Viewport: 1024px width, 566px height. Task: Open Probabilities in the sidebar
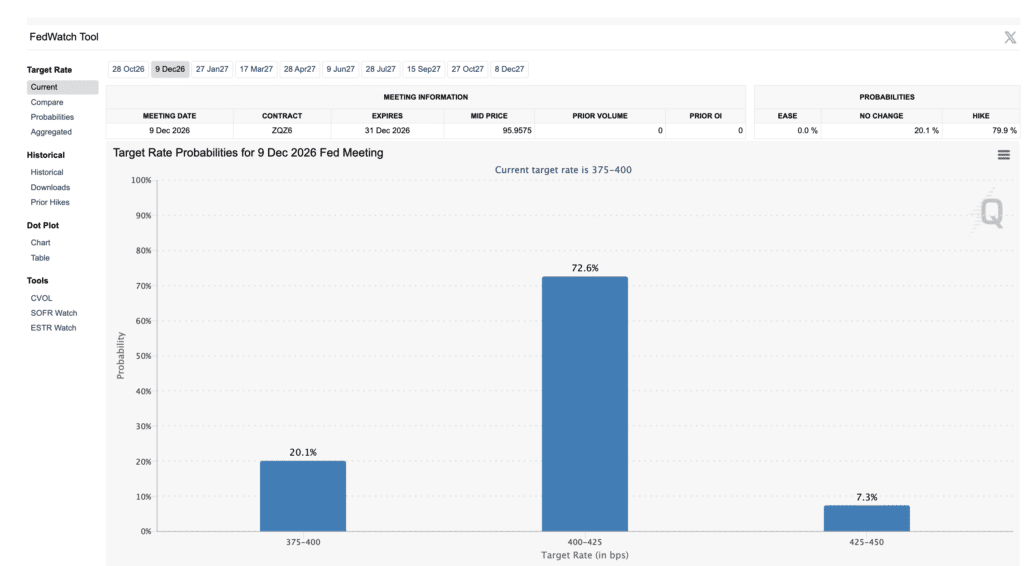(52, 118)
